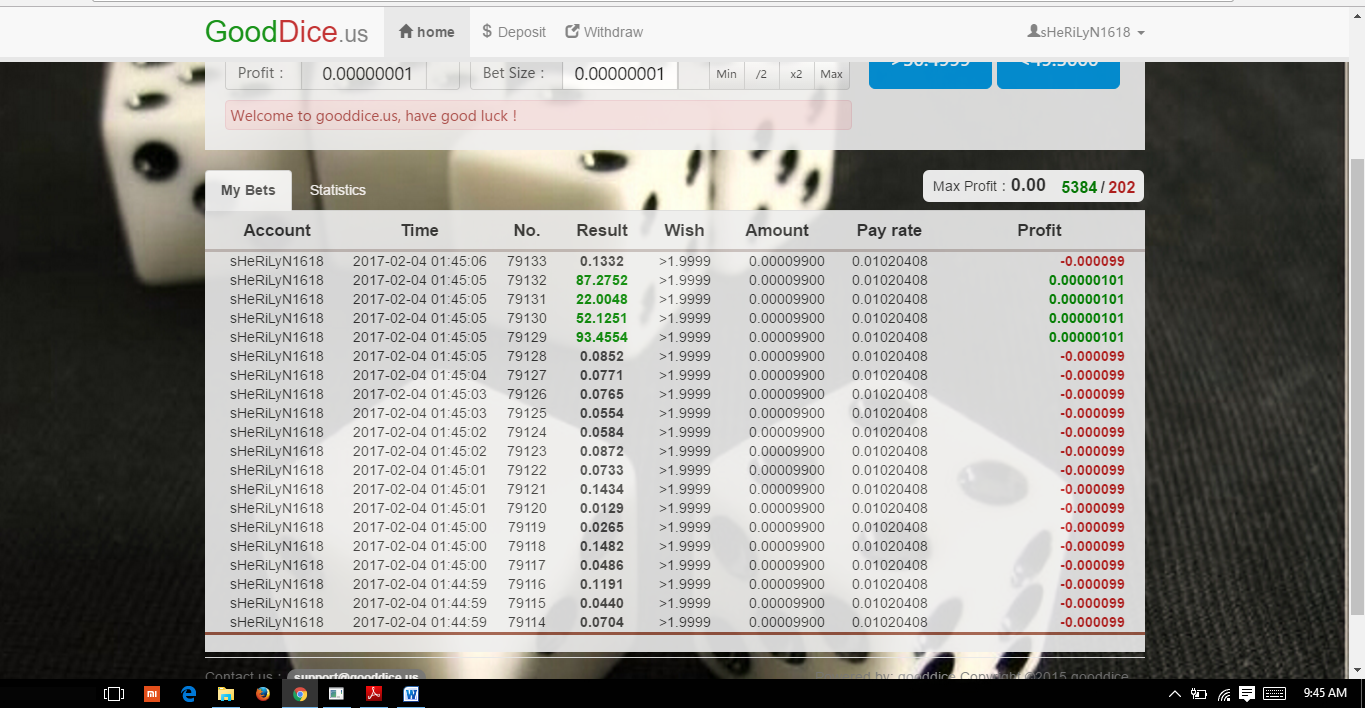This screenshot has height=708, width=1365.
Task: Show hidden system tray icons
Action: 1175,693
